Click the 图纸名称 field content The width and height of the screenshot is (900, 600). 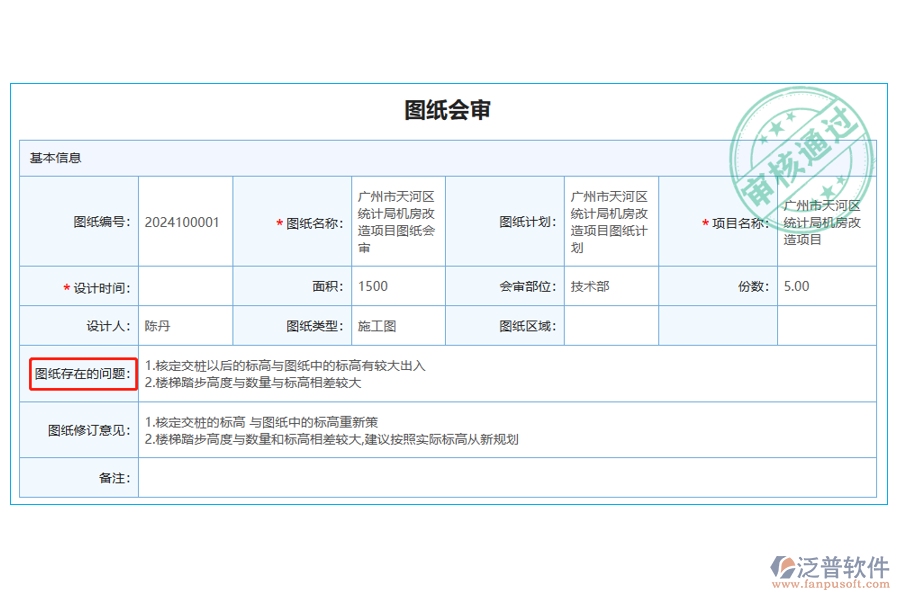click(x=397, y=222)
